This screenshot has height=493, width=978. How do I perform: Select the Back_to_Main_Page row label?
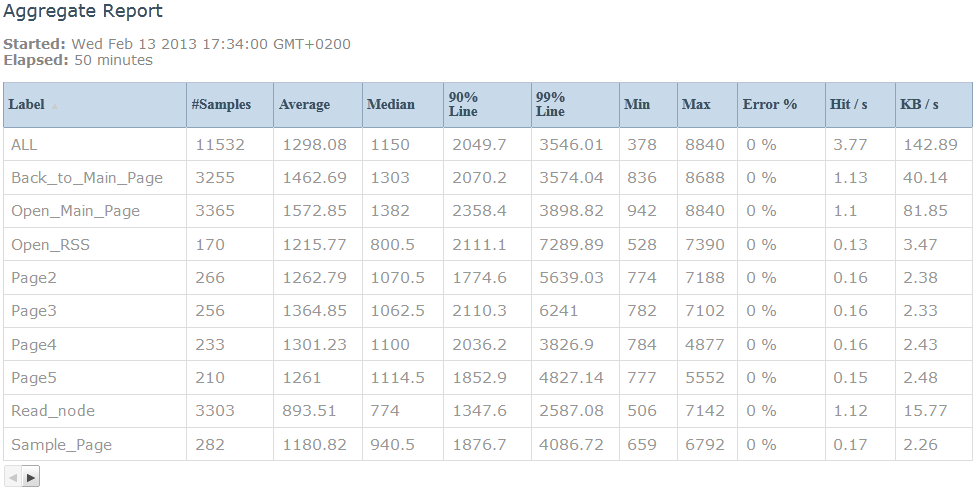(x=87, y=178)
